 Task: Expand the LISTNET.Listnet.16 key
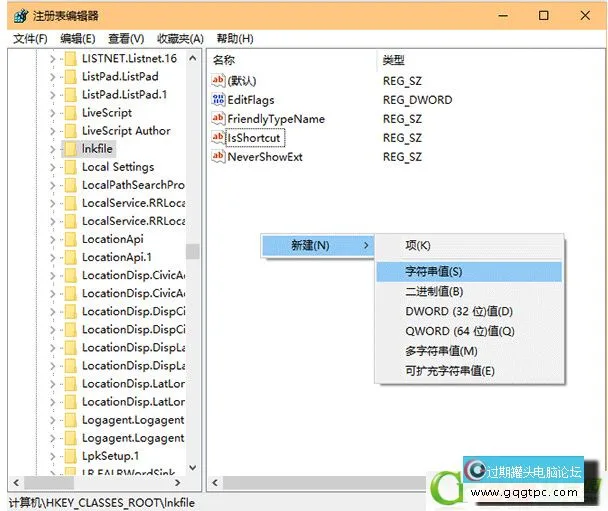pos(53,59)
